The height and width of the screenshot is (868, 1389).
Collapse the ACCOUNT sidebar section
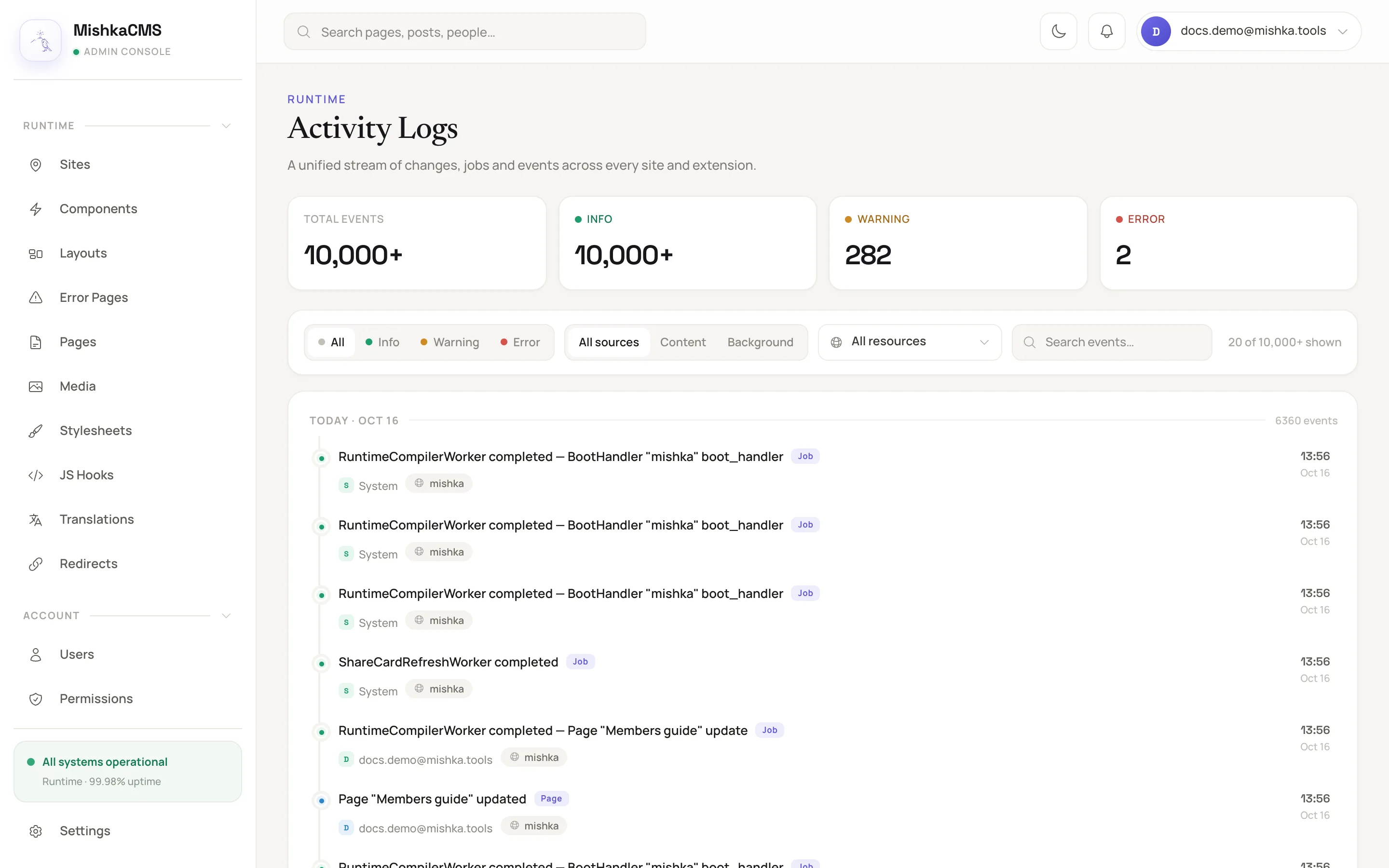226,615
